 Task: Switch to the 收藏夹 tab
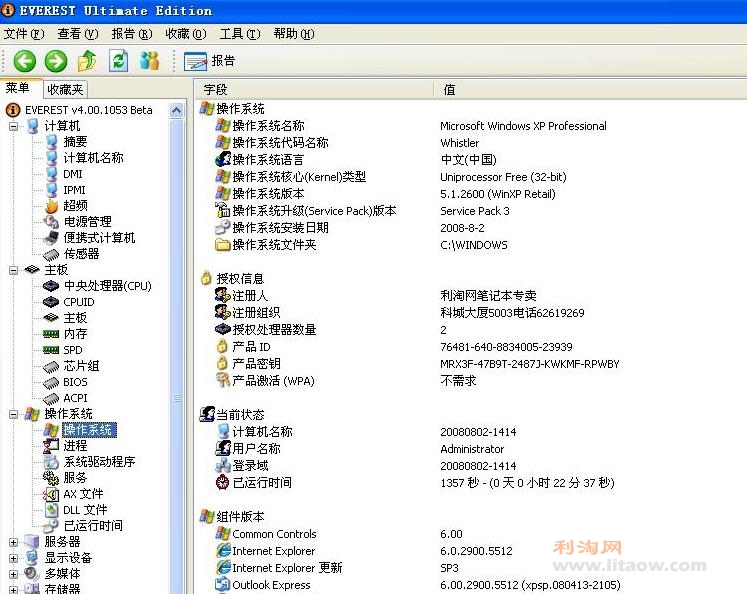point(65,90)
